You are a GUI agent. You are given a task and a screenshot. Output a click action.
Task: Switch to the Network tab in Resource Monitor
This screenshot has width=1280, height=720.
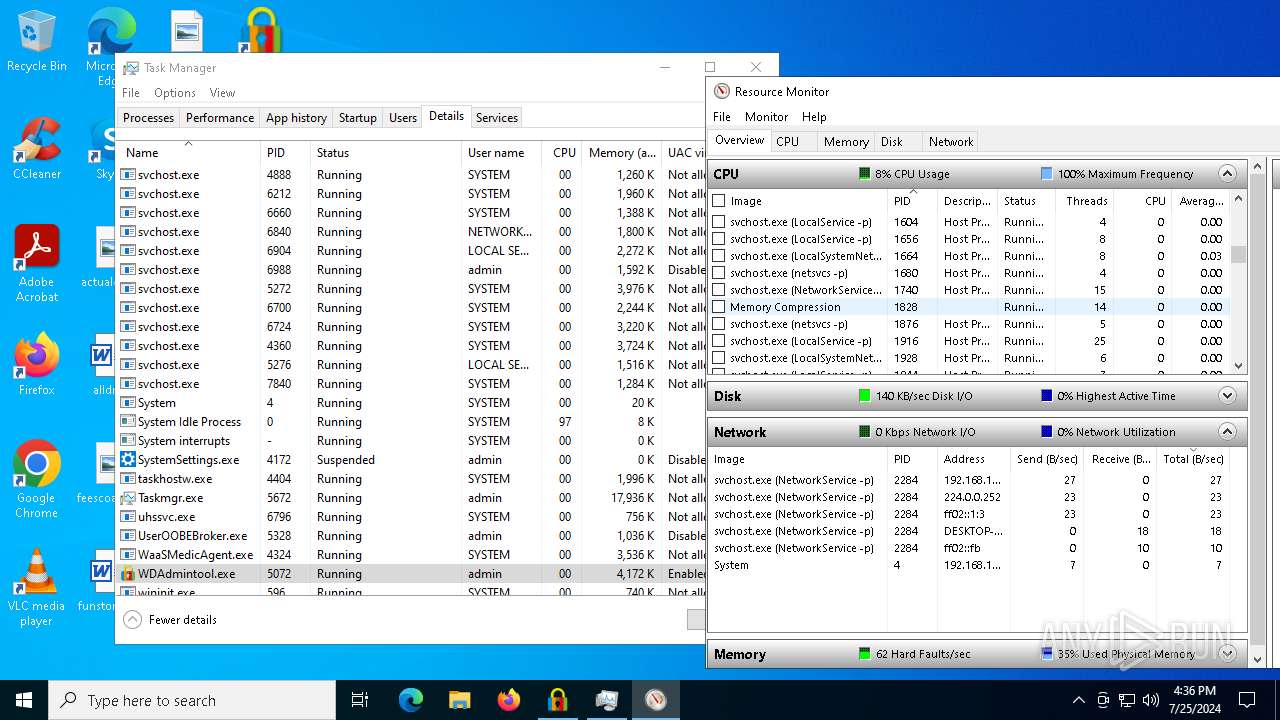pos(950,142)
